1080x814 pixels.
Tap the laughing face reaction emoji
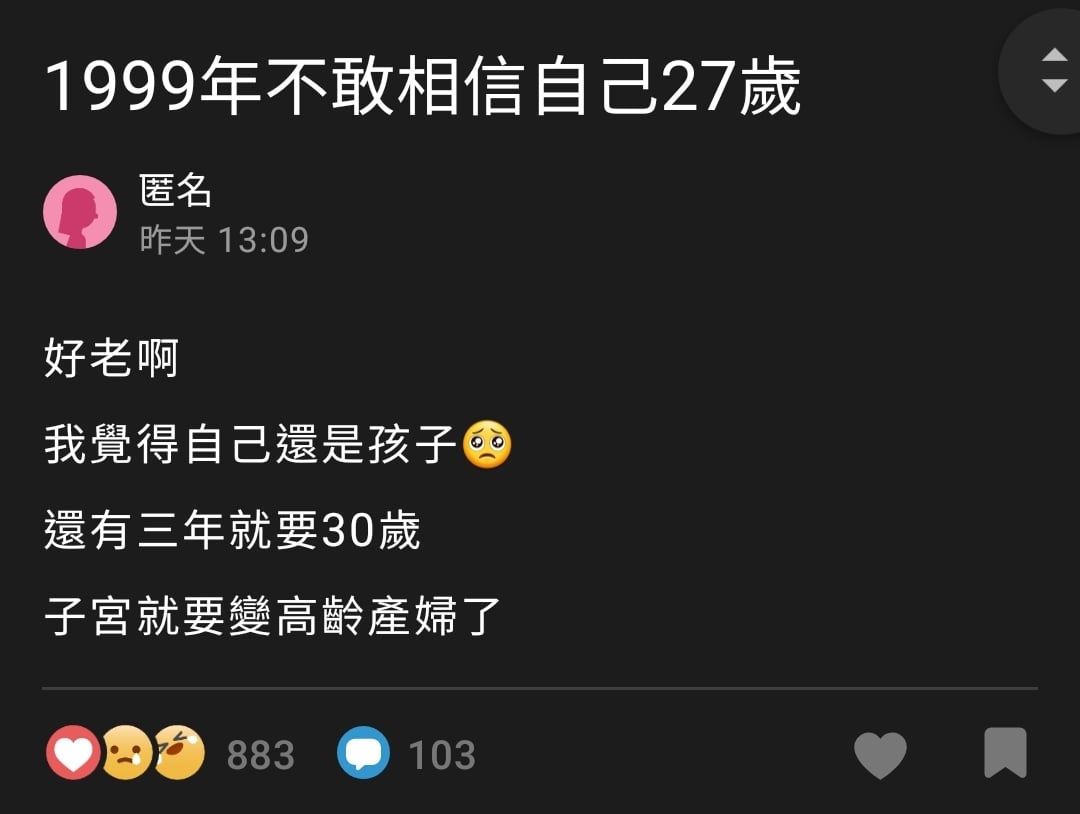pyautogui.click(x=179, y=753)
